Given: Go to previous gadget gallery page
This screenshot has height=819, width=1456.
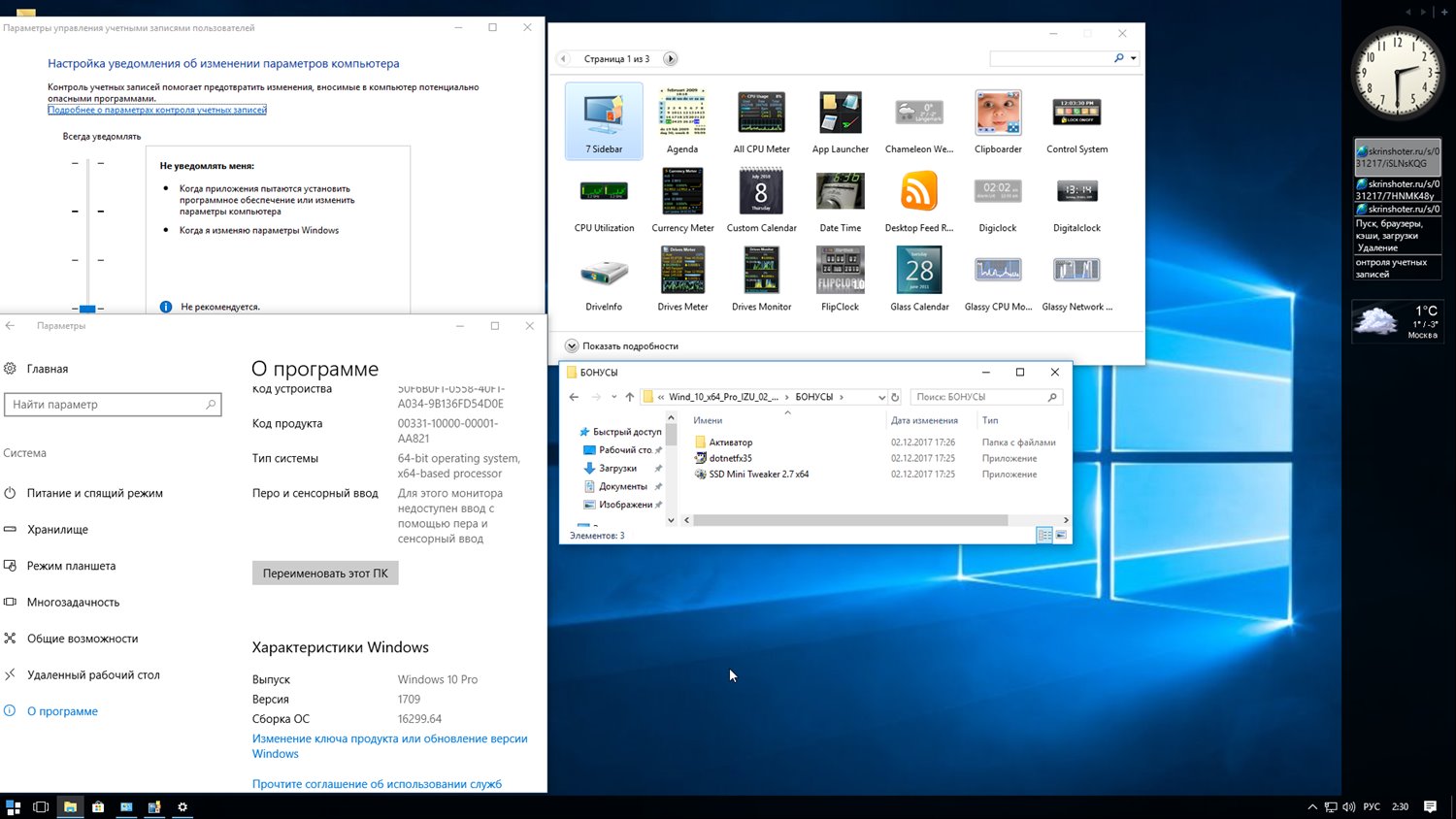Looking at the screenshot, I should pyautogui.click(x=563, y=58).
